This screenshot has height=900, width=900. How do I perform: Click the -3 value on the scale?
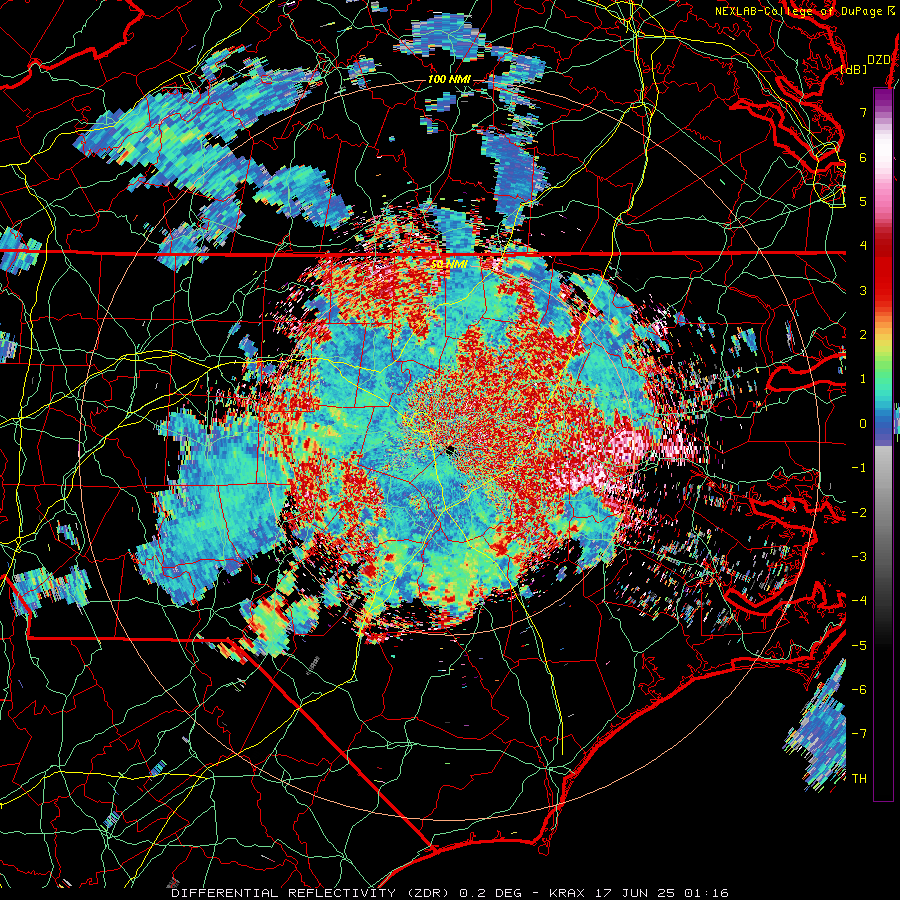click(859, 556)
